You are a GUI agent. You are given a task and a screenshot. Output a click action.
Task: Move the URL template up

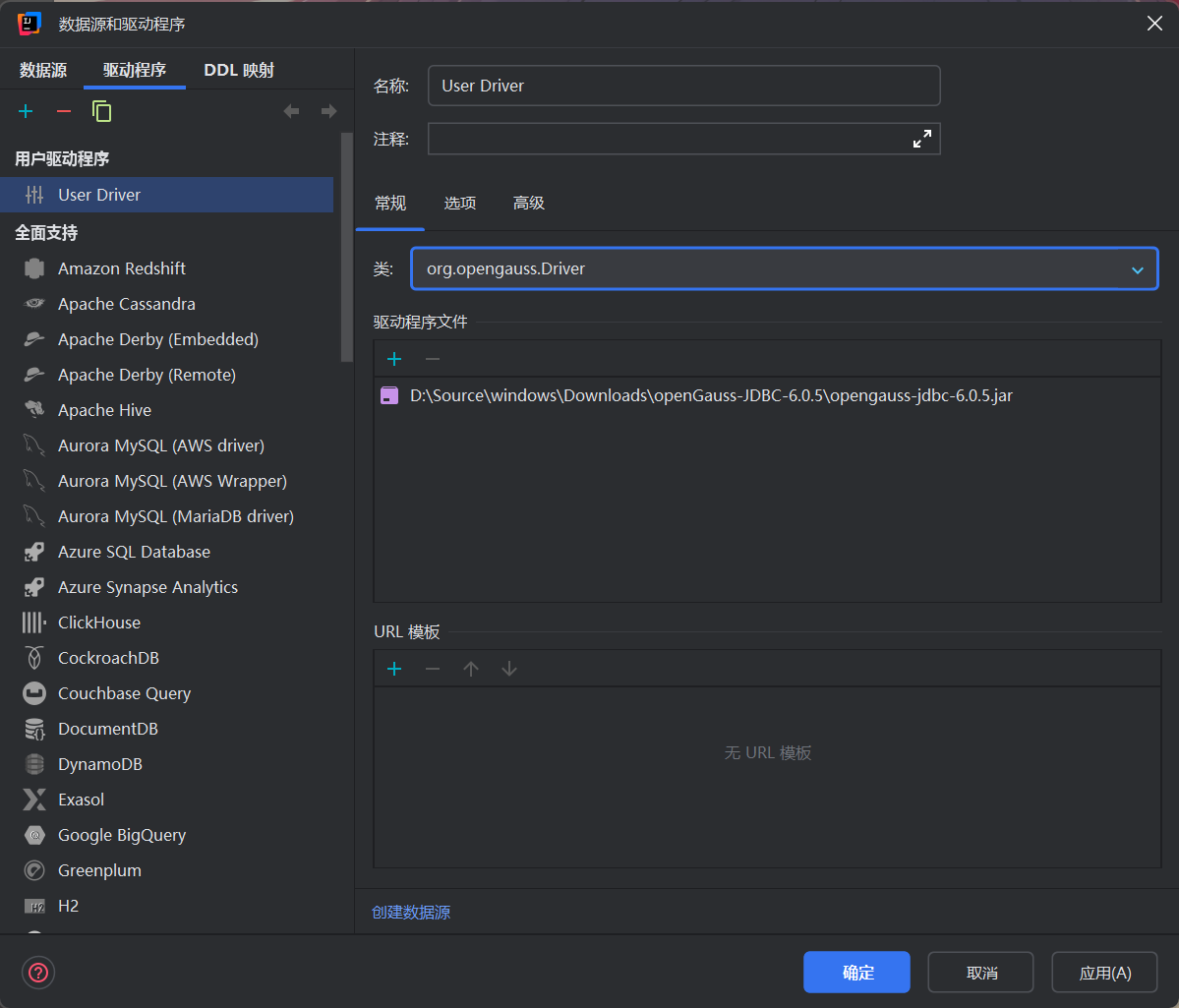(471, 669)
